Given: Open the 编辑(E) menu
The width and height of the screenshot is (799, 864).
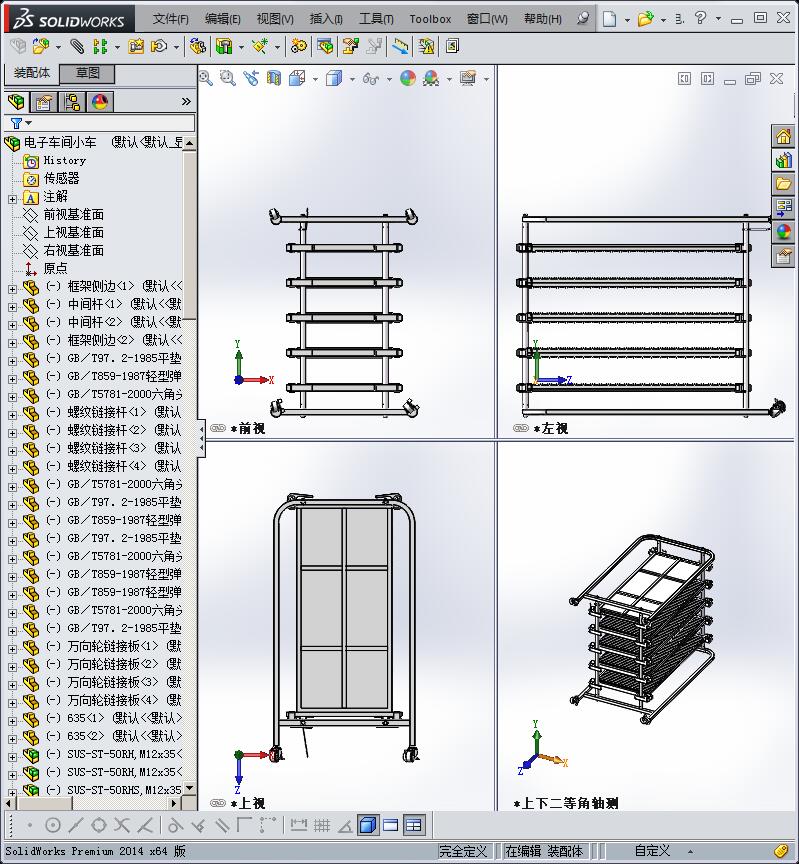Looking at the screenshot, I should (223, 19).
